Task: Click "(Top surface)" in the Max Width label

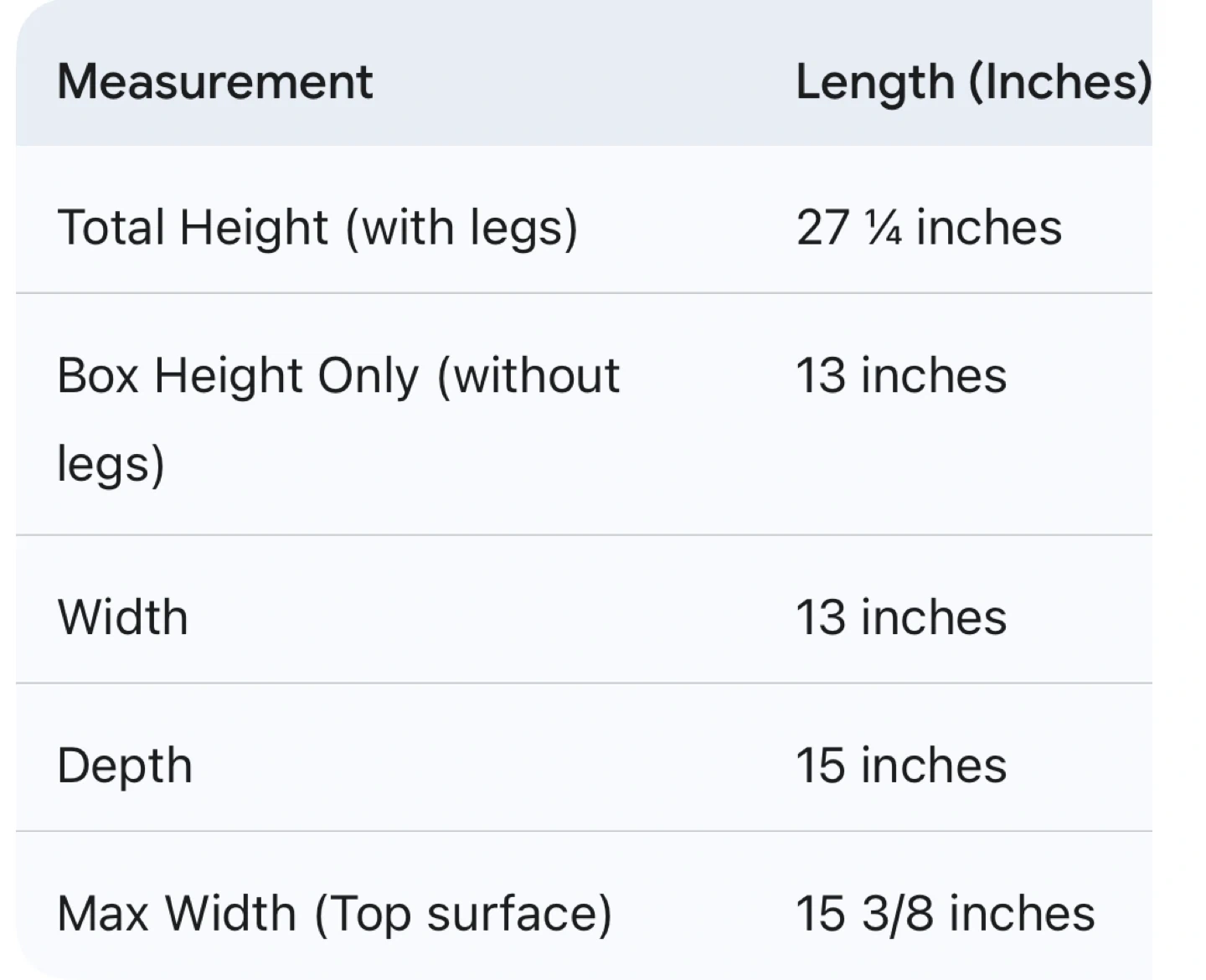Action: (463, 913)
